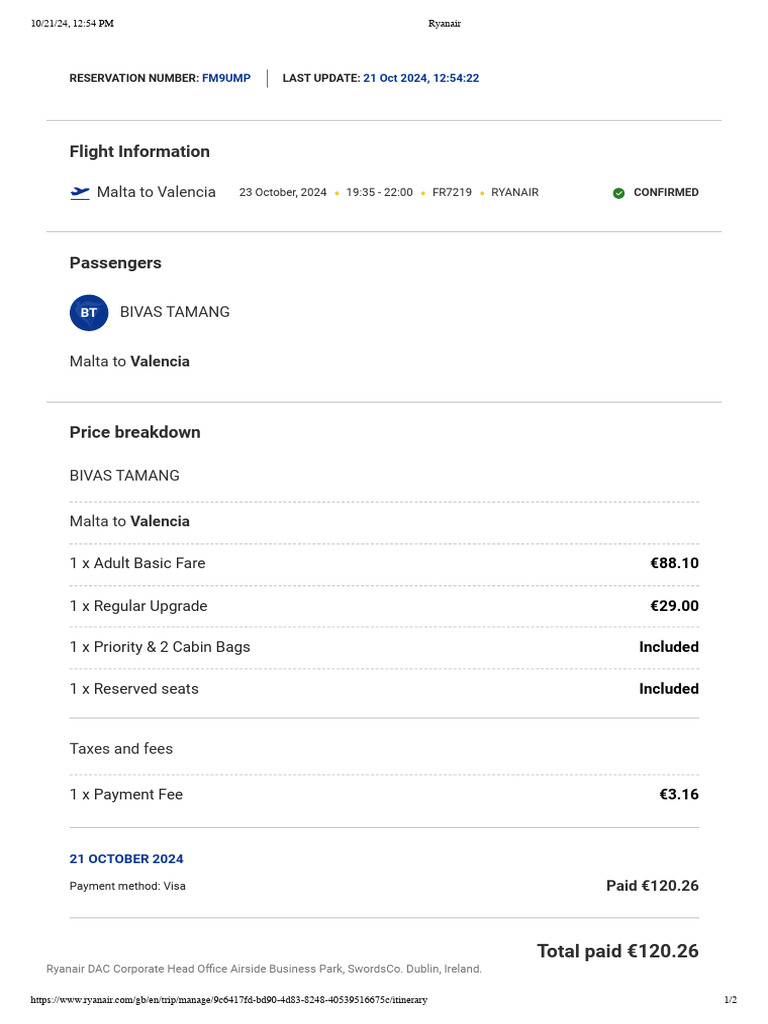The width and height of the screenshot is (768, 1024).
Task: Click the page number indicator 1/2
Action: point(730,1000)
